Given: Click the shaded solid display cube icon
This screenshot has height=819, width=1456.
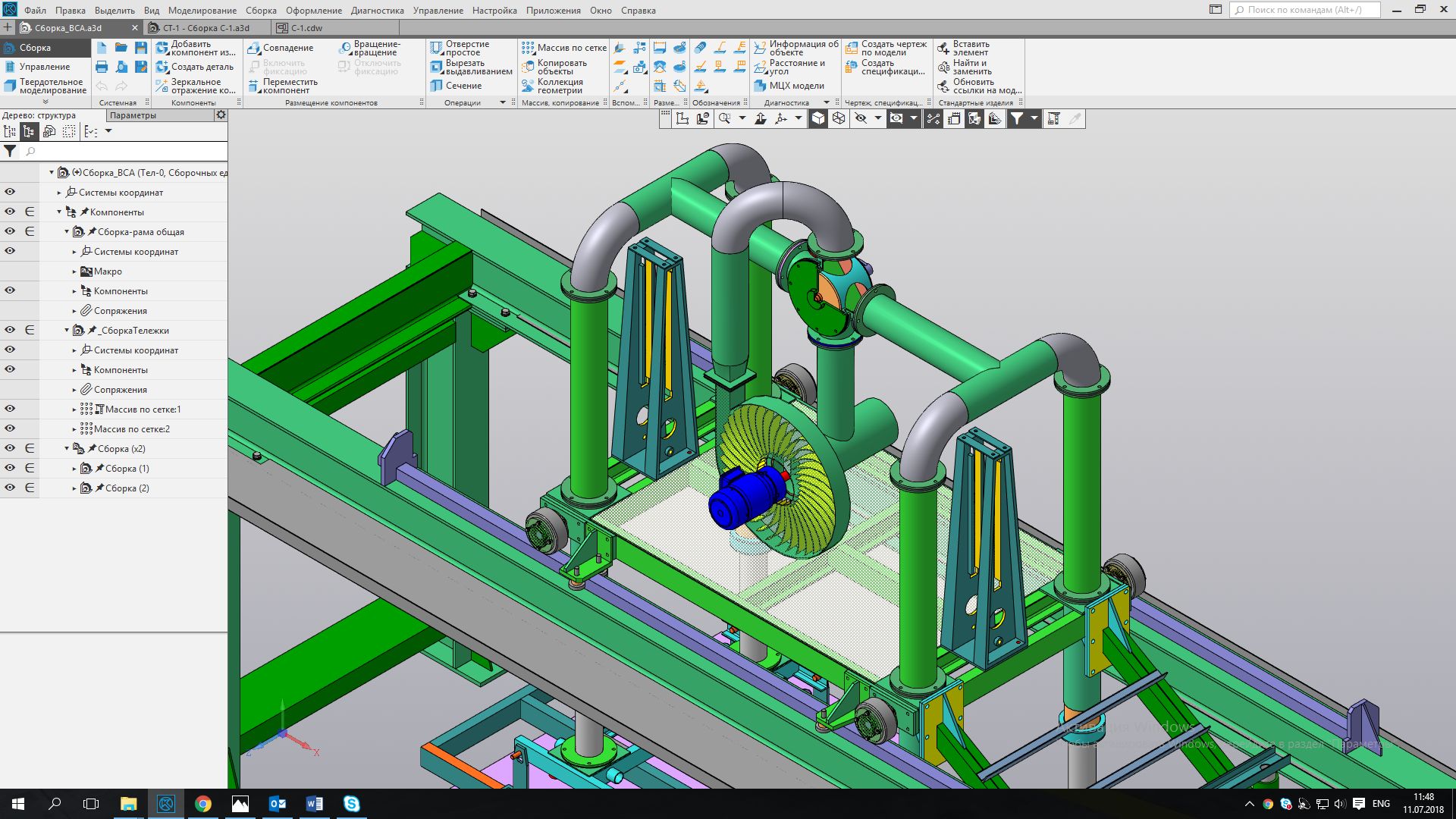Looking at the screenshot, I should click(817, 118).
